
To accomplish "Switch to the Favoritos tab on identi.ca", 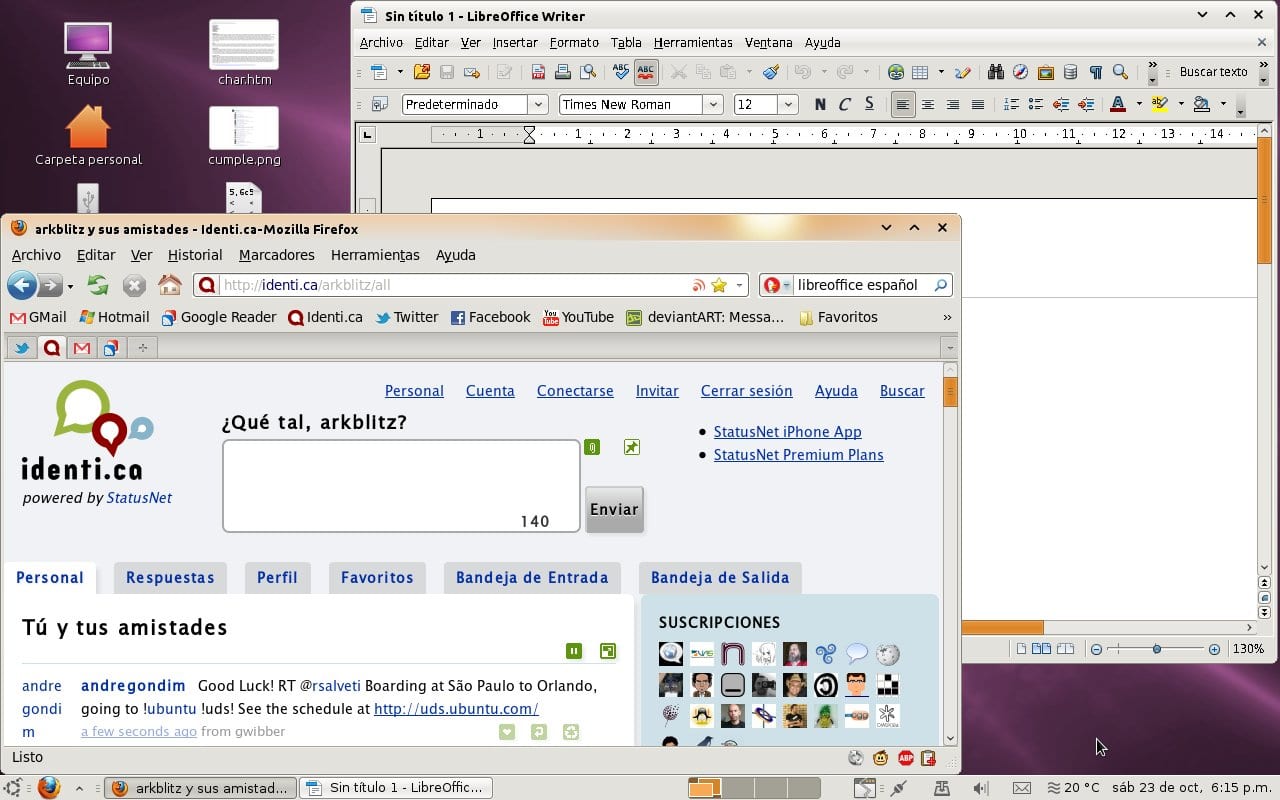I will click(377, 577).
